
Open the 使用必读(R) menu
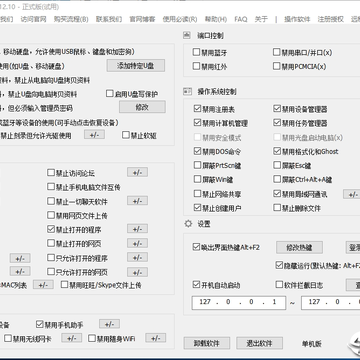coord(180,19)
